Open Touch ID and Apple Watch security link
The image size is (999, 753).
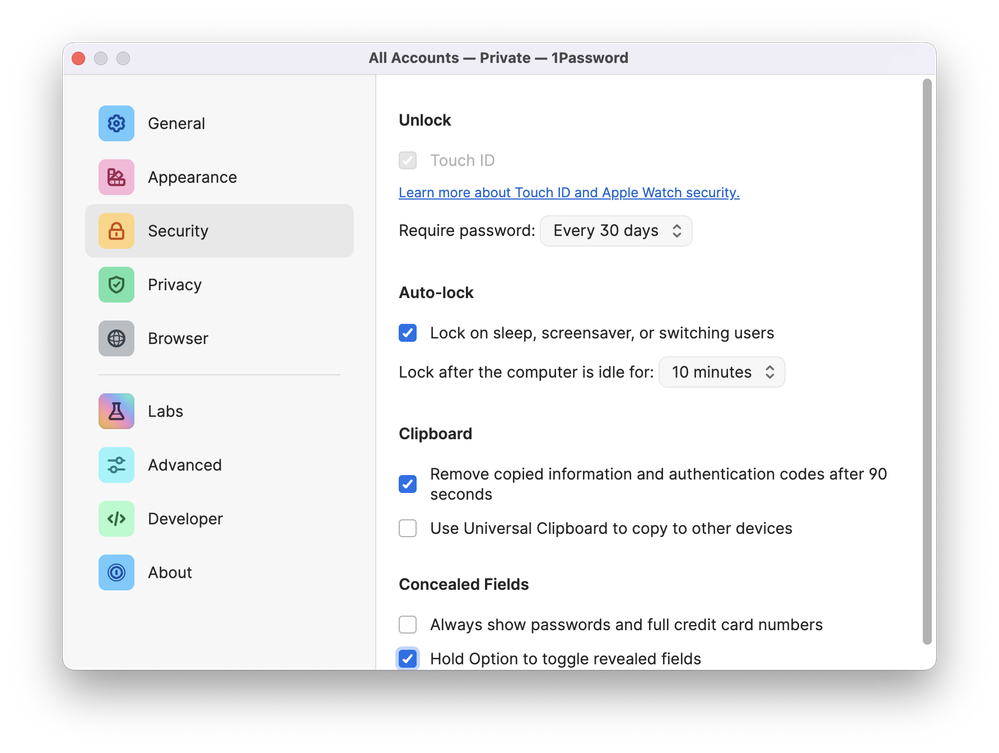point(569,193)
